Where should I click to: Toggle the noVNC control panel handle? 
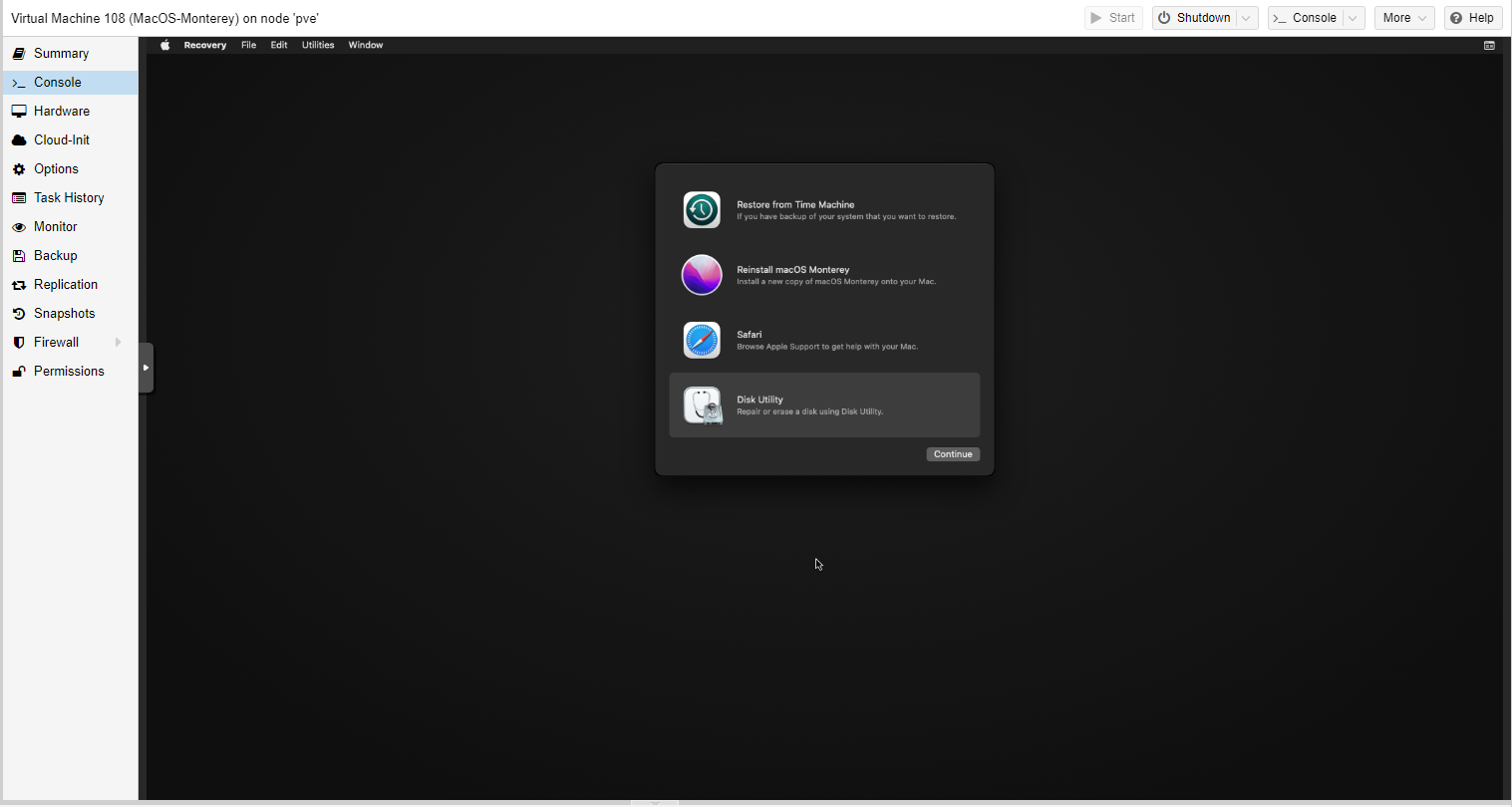[x=146, y=368]
